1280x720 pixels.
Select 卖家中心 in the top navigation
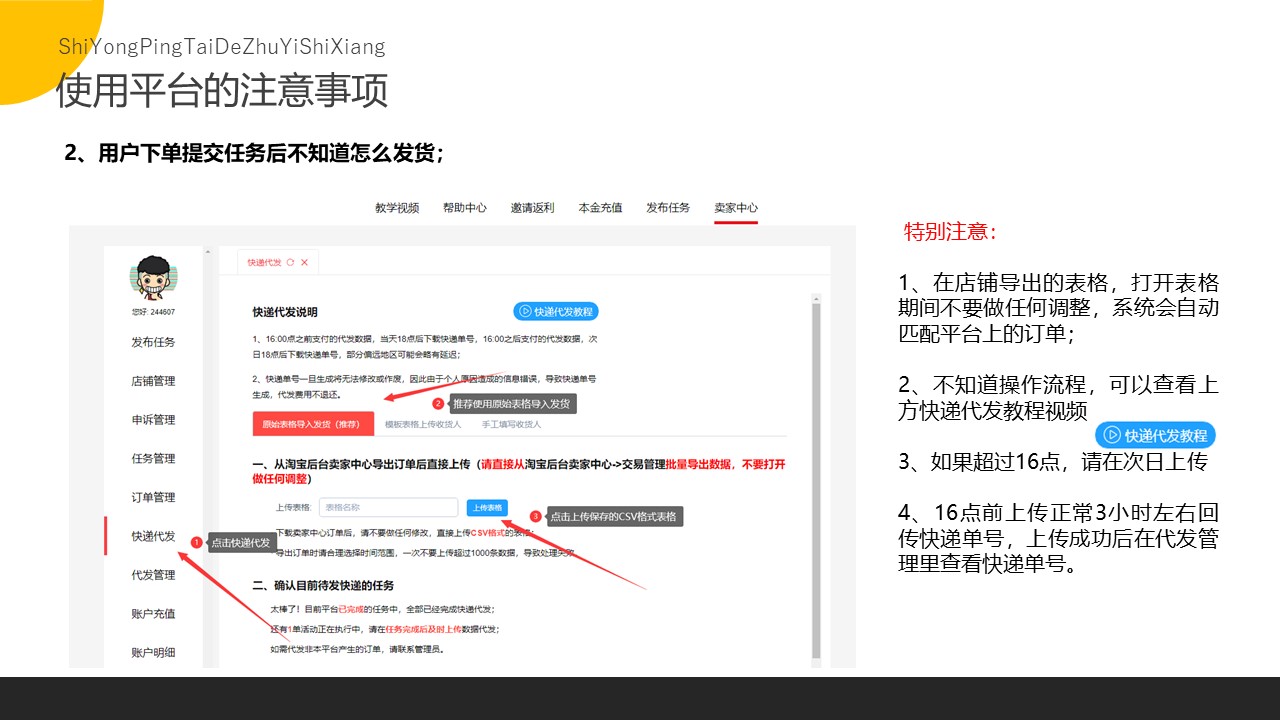point(736,208)
